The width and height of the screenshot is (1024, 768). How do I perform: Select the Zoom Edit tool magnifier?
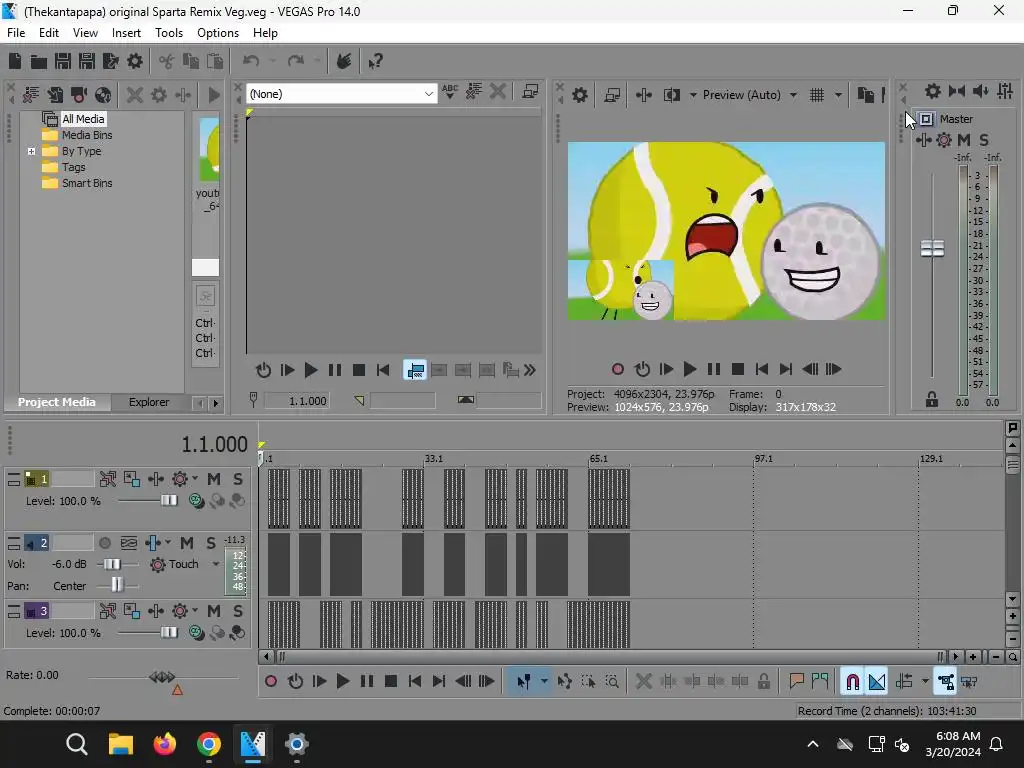pyautogui.click(x=612, y=682)
